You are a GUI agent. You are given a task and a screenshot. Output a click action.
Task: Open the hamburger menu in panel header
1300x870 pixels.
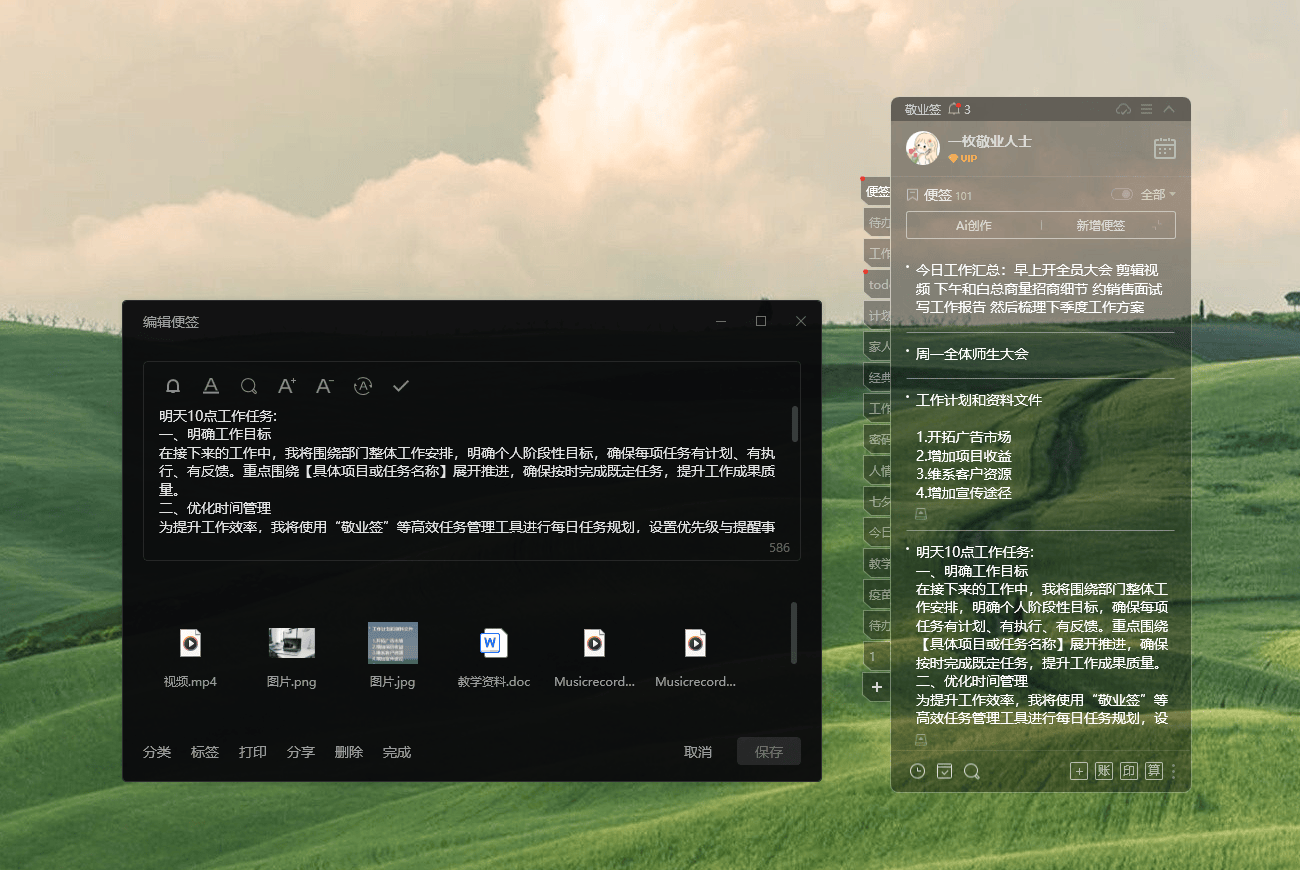1146,109
